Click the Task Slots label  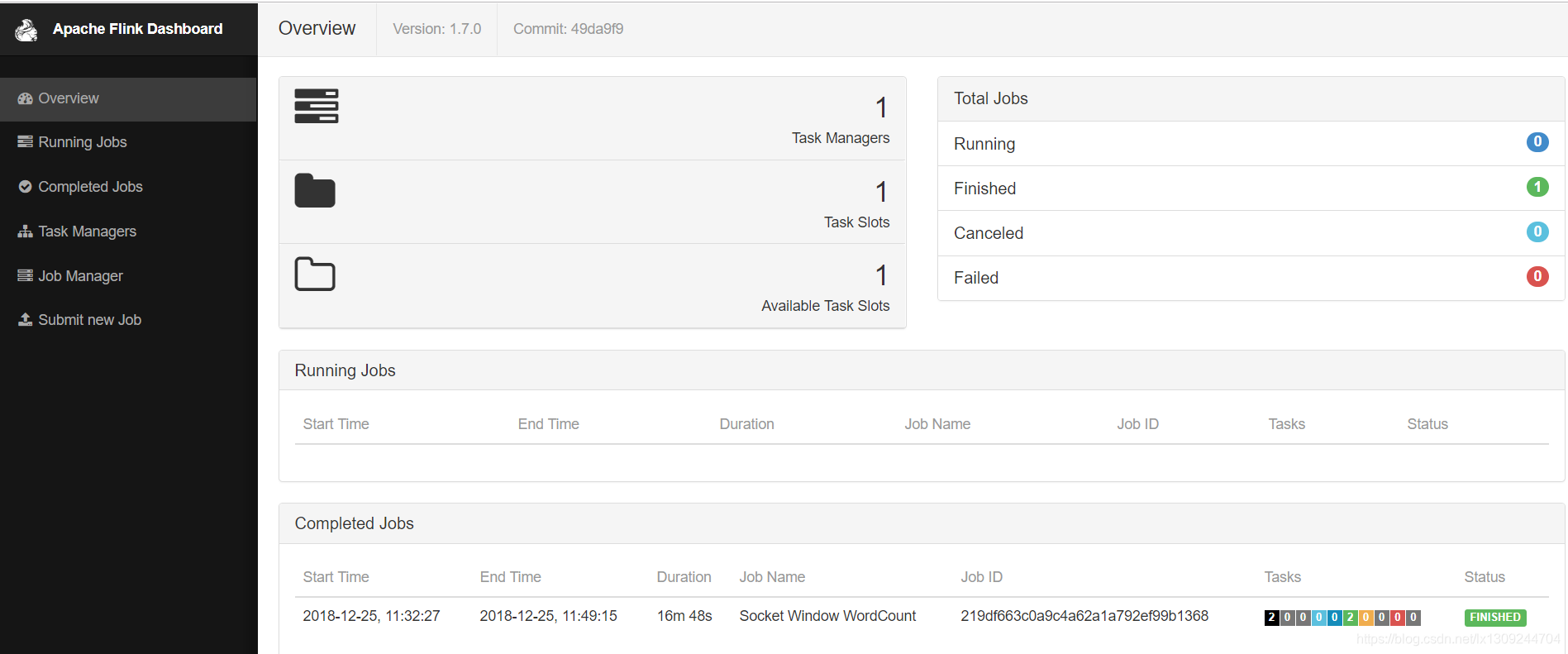click(856, 222)
